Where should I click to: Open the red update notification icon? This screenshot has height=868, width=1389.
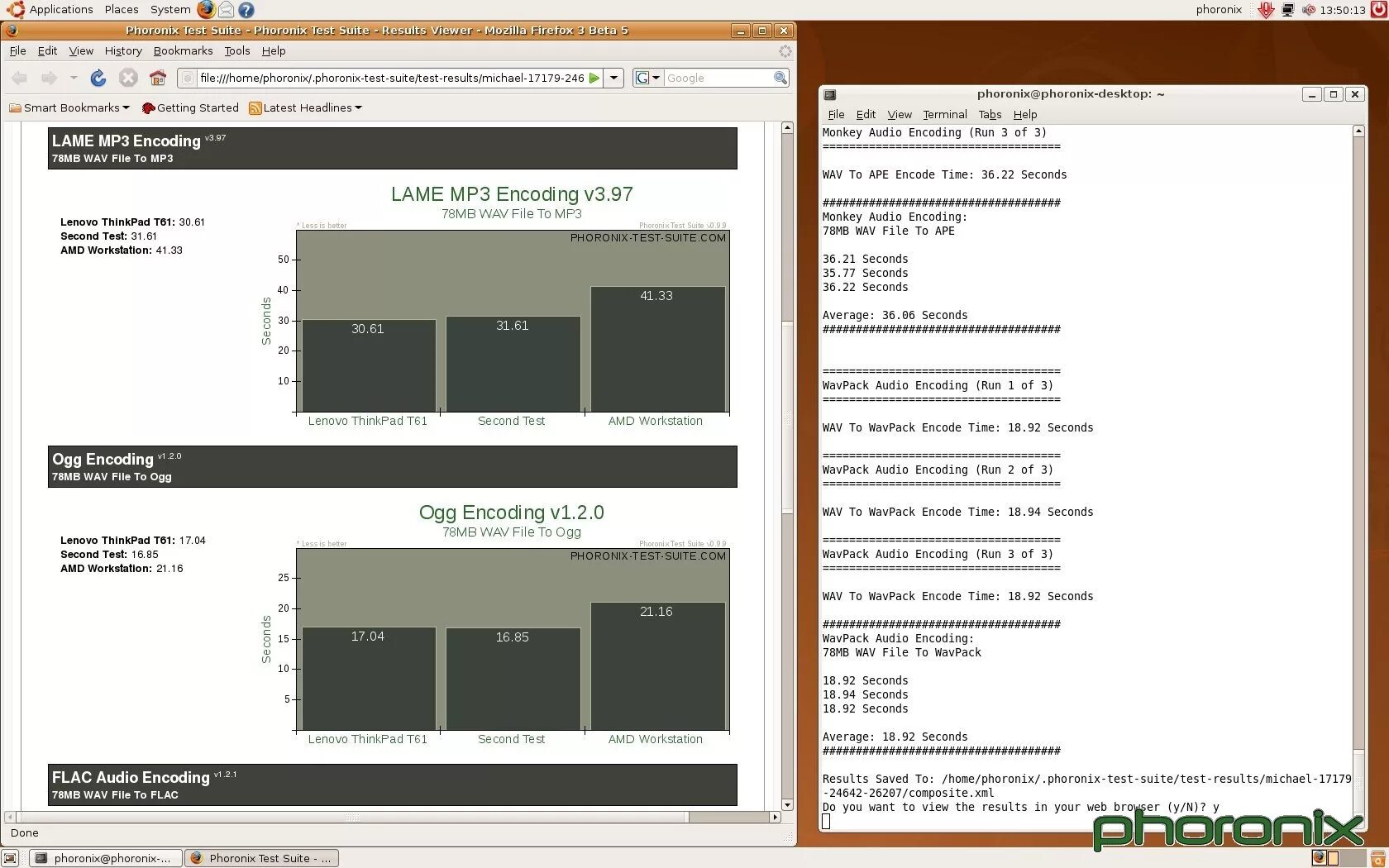1265,10
